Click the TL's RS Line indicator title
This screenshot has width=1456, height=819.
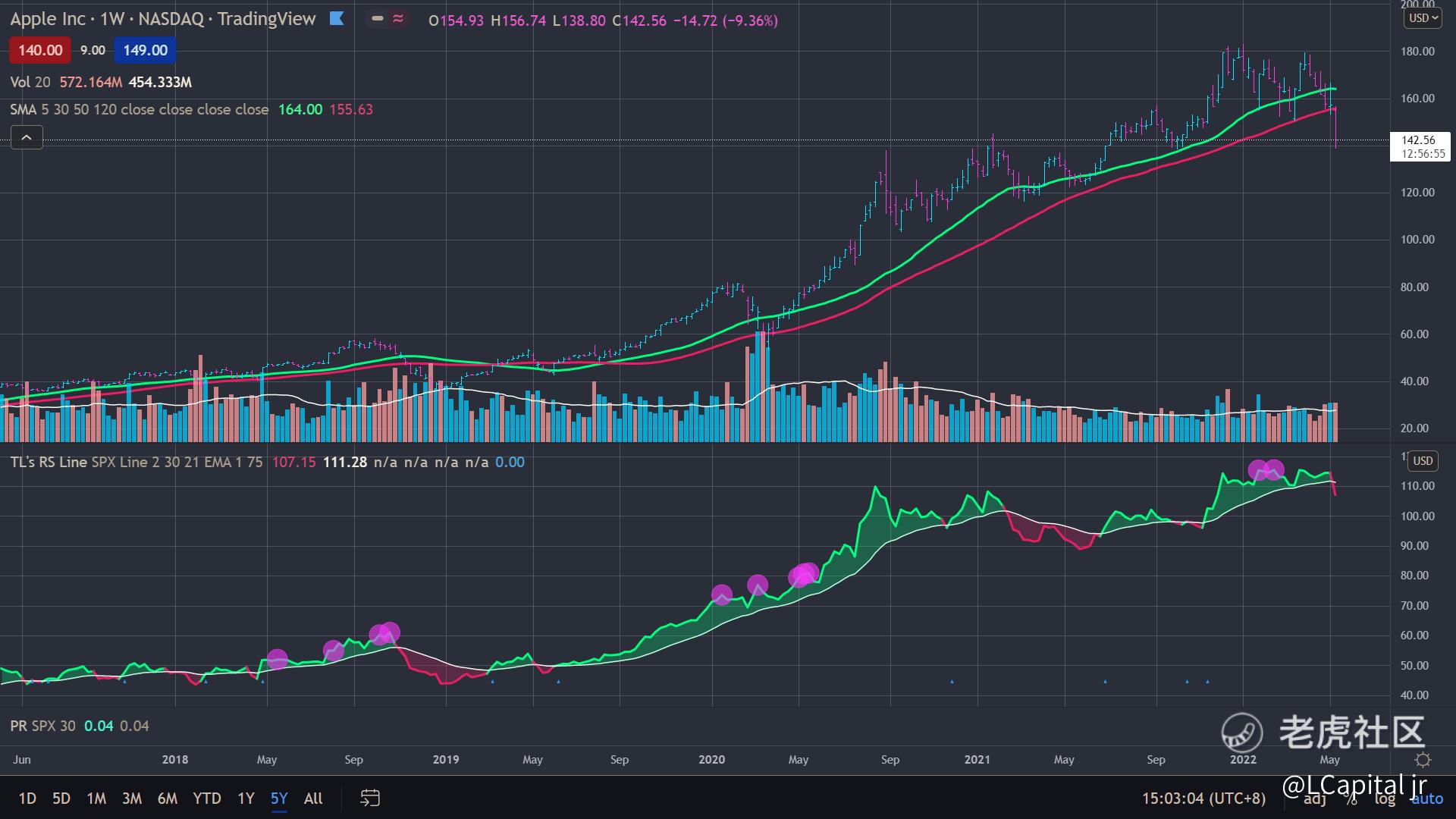49,462
